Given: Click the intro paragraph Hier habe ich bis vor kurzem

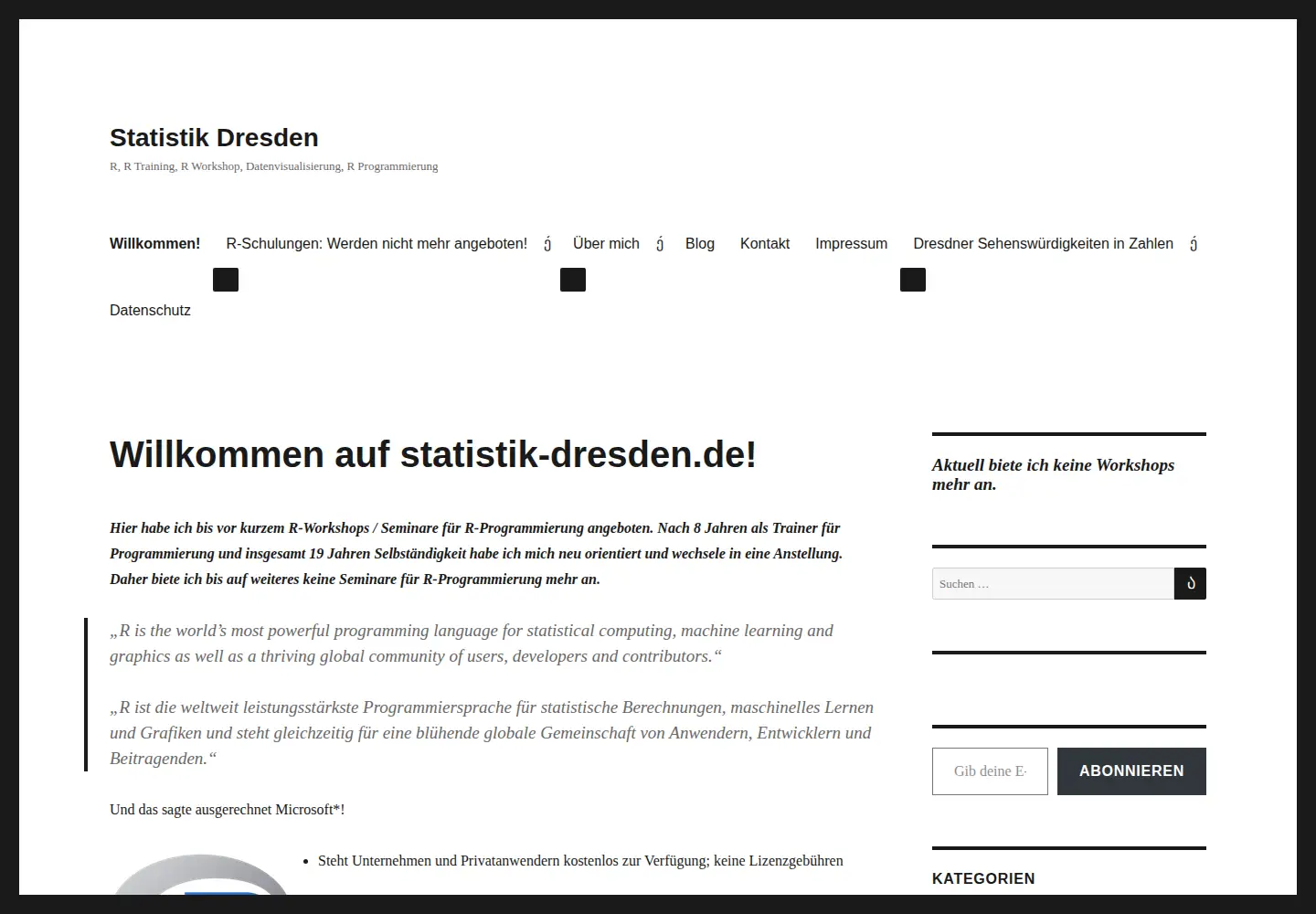Looking at the screenshot, I should (x=476, y=553).
